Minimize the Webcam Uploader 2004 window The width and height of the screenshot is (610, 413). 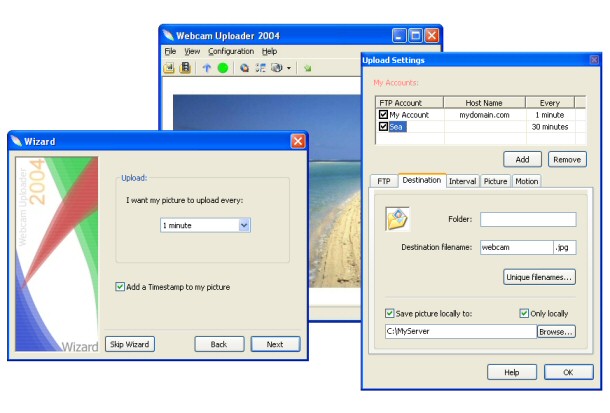[399, 35]
